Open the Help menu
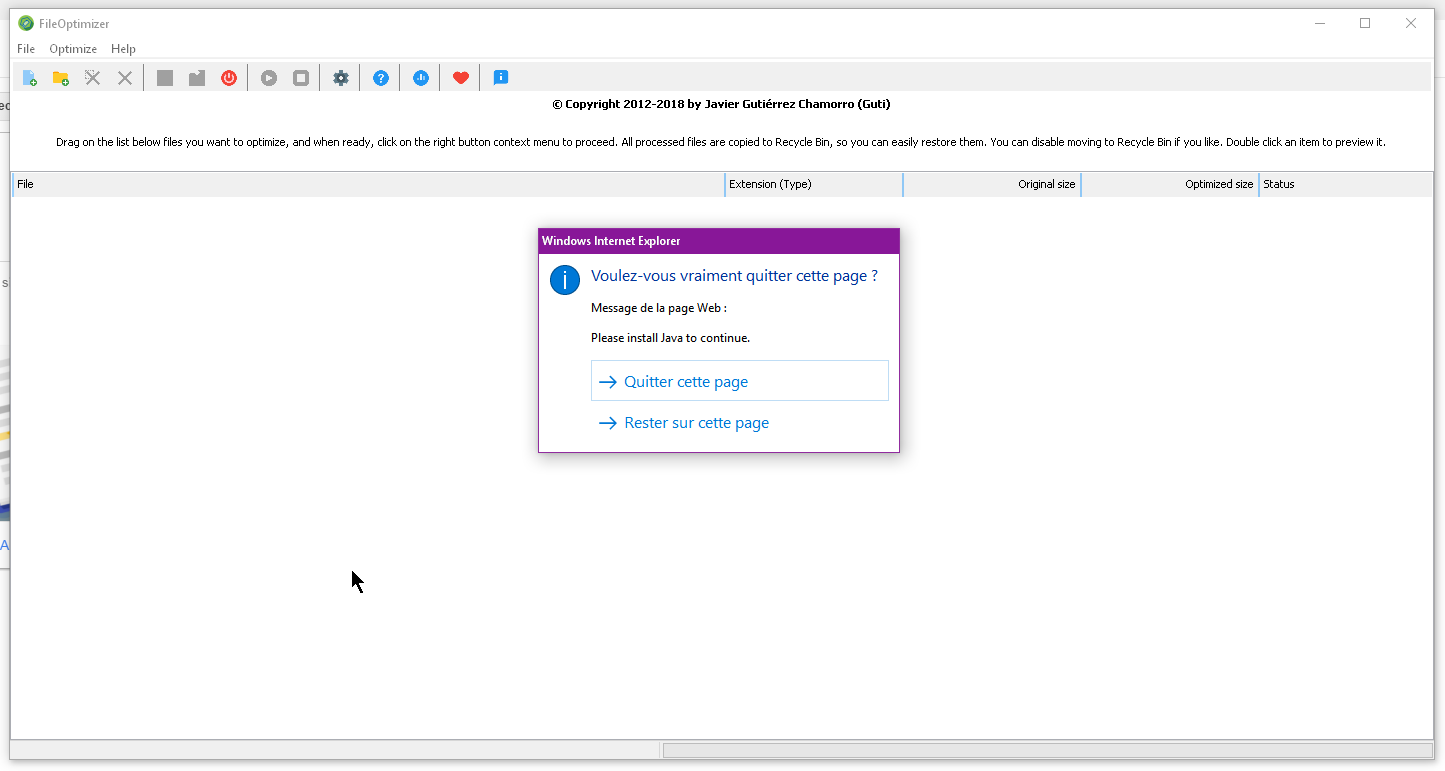The width and height of the screenshot is (1445, 771). pyautogui.click(x=123, y=49)
